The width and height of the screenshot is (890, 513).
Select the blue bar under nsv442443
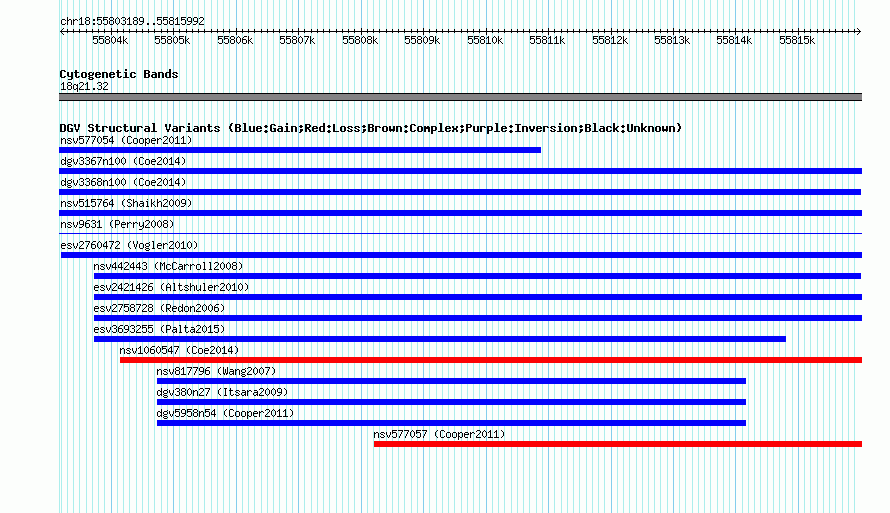click(477, 276)
